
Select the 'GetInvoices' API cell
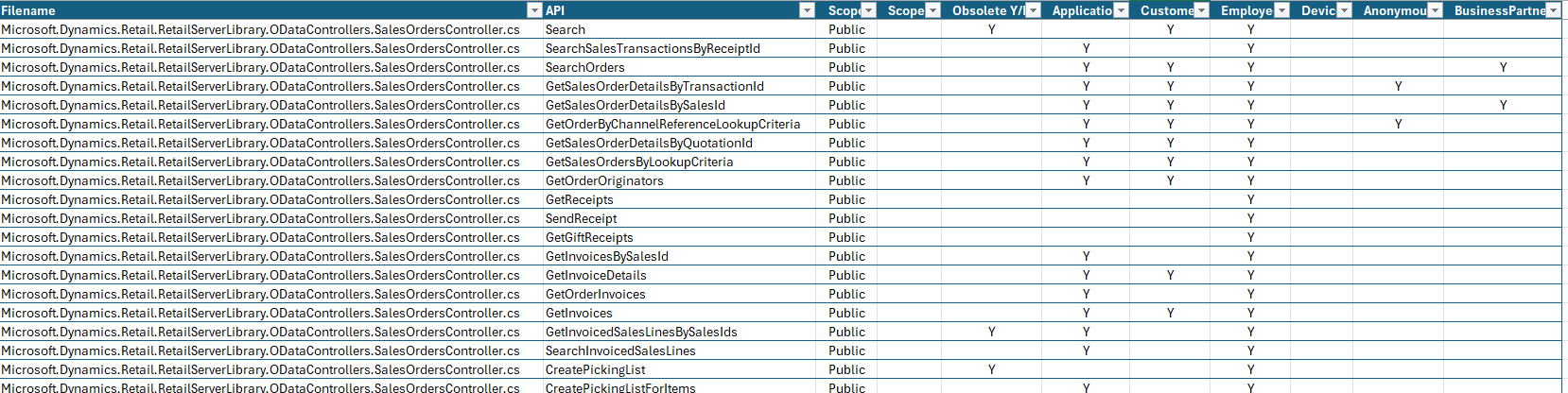coord(679,313)
